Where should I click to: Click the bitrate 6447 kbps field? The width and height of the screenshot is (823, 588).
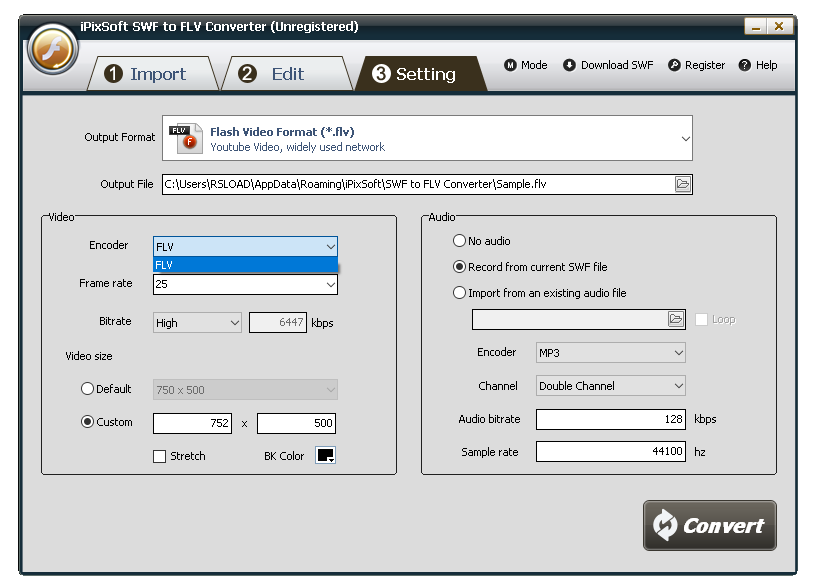pos(278,322)
